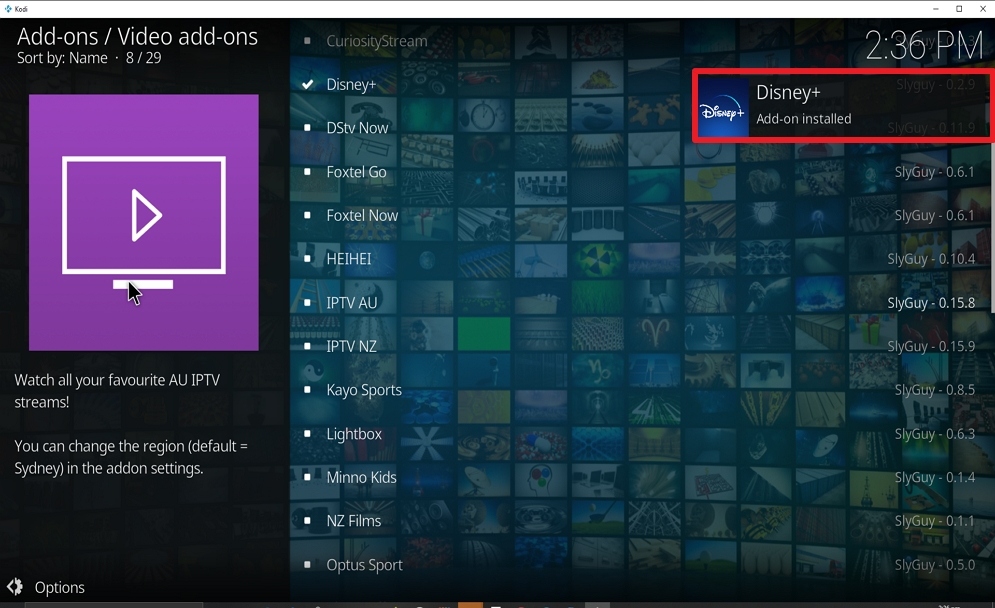This screenshot has width=995, height=608.
Task: Click the bullet beside NZ Films
Action: (307, 520)
